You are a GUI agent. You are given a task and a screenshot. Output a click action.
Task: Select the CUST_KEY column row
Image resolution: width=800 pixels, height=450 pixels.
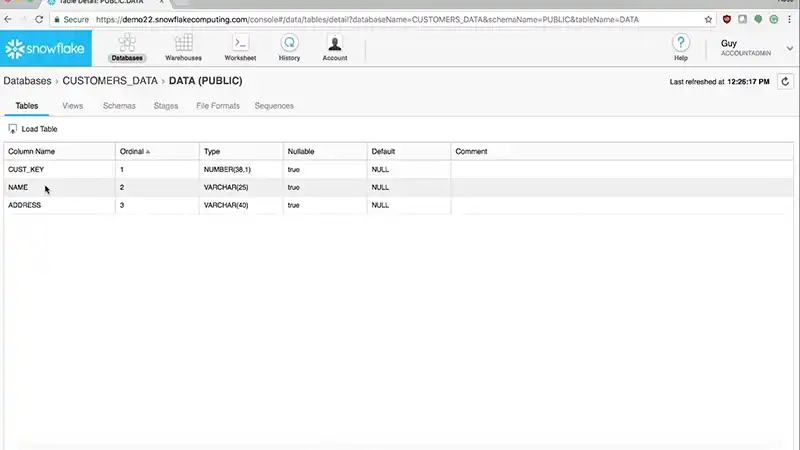398,169
